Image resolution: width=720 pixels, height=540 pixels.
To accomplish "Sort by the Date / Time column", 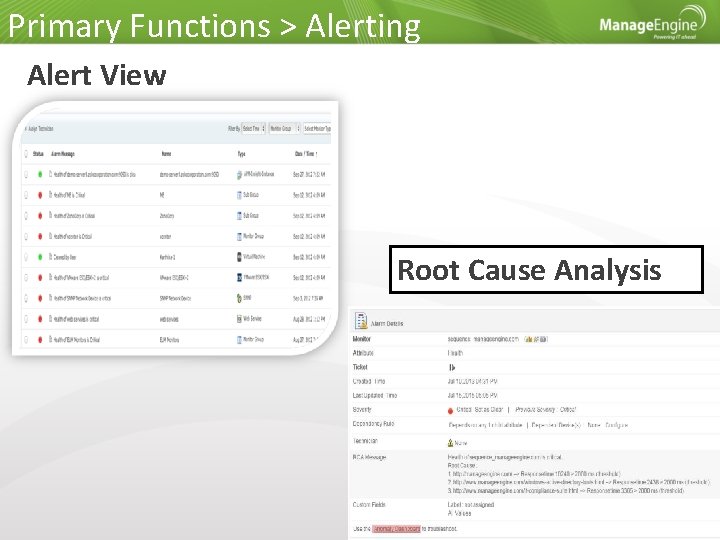I will click(x=306, y=154).
